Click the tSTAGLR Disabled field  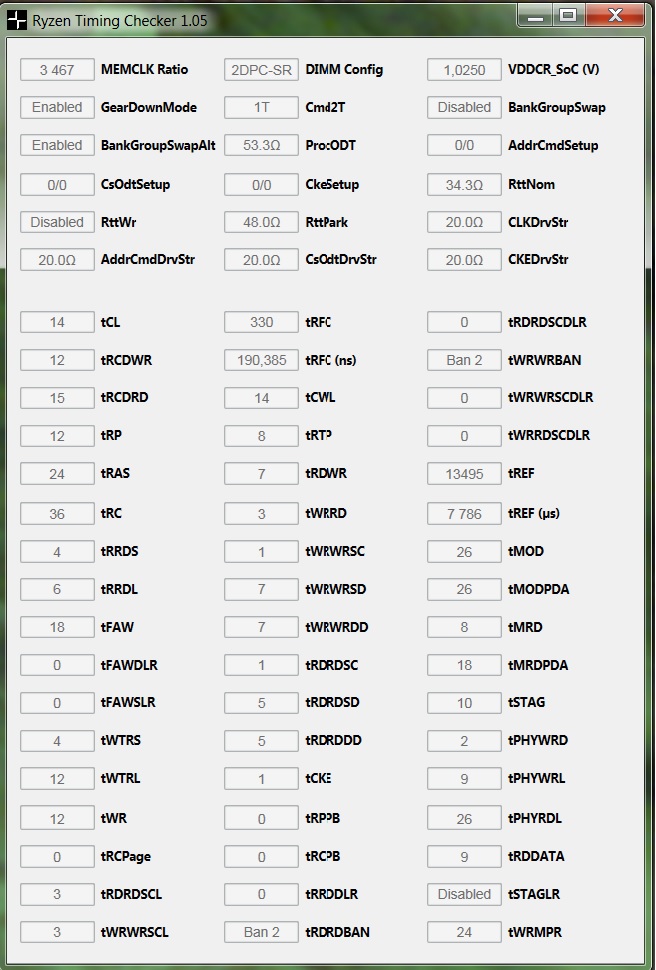click(464, 895)
